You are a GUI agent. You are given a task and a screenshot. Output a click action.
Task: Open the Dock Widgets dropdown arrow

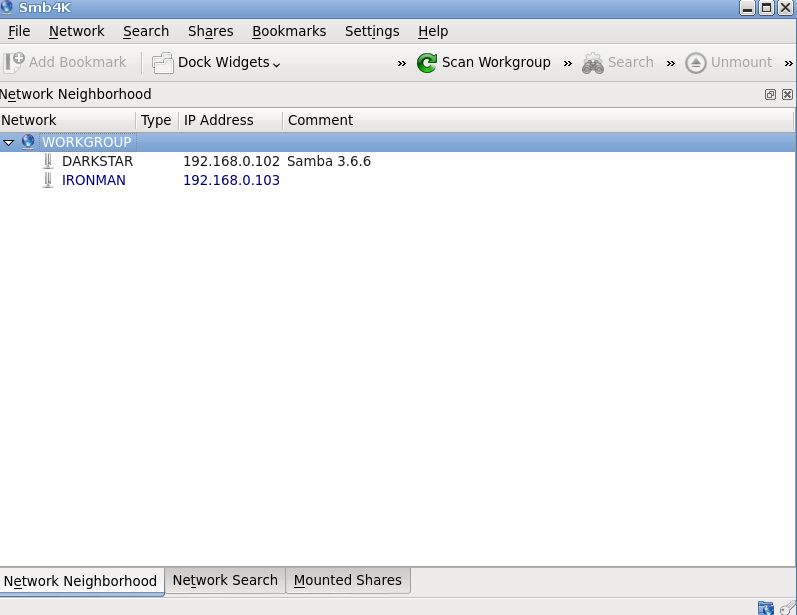tap(277, 65)
